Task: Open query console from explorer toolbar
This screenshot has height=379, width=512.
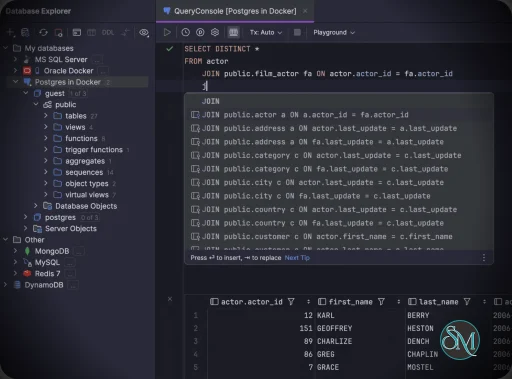Action: [x=77, y=33]
